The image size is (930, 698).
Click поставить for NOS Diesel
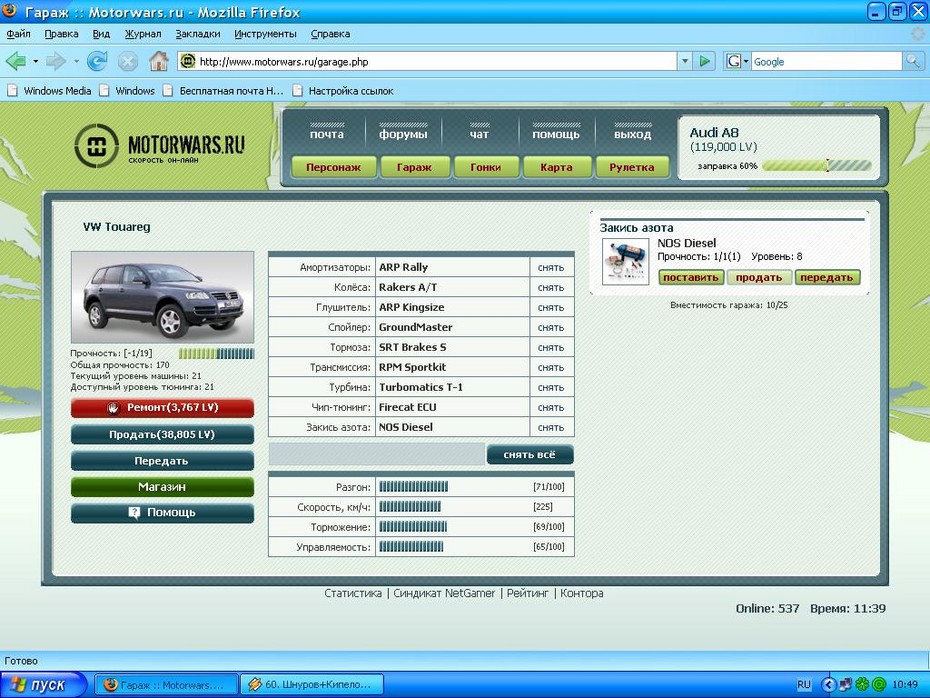point(691,278)
